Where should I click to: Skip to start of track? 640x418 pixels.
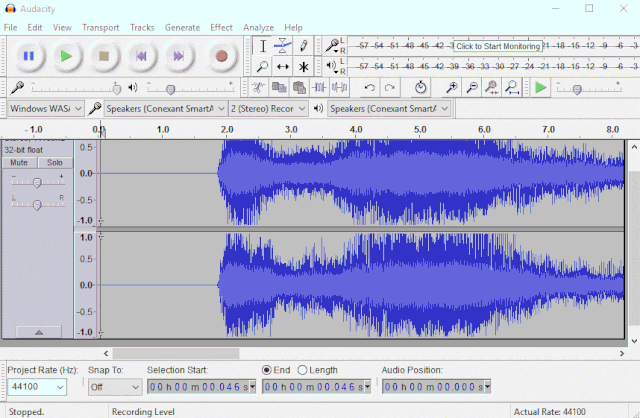pyautogui.click(x=141, y=56)
